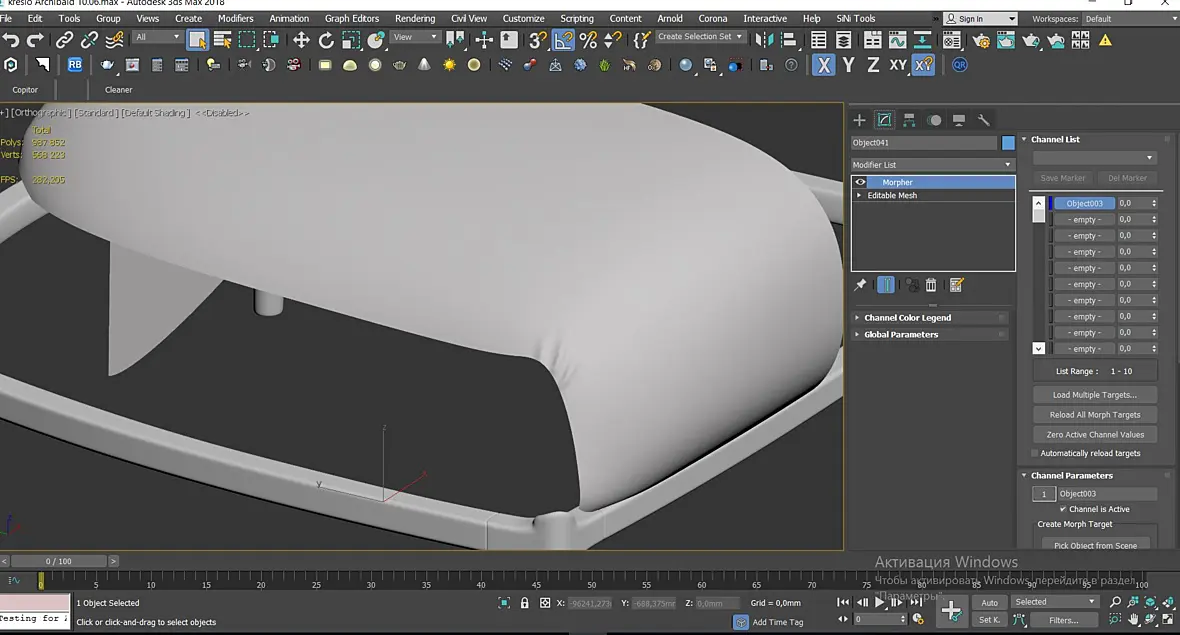Viewport: 1180px width, 635px height.
Task: Open the Graph Editors menu
Action: coord(351,18)
